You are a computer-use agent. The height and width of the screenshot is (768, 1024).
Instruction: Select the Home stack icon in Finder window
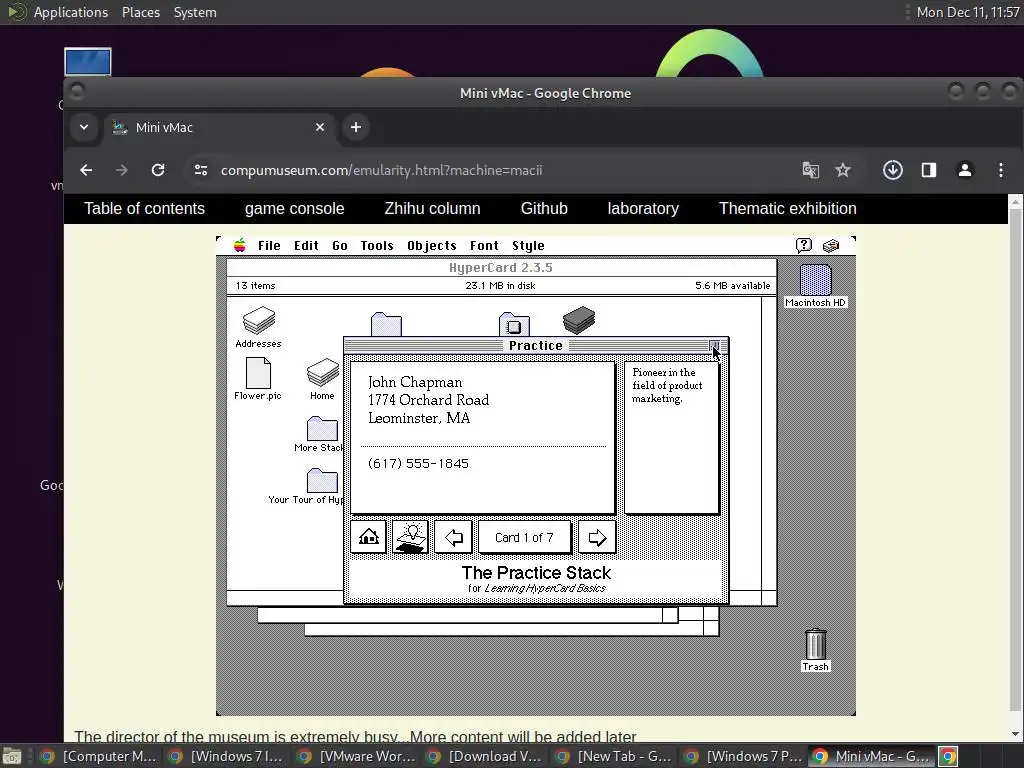pos(322,379)
